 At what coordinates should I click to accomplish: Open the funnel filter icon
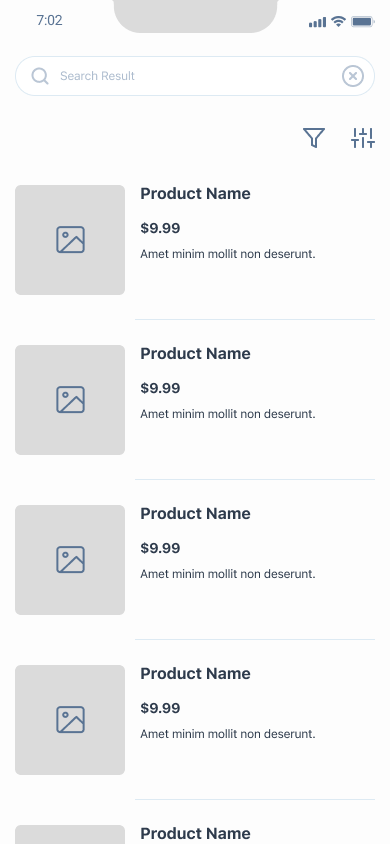314,138
